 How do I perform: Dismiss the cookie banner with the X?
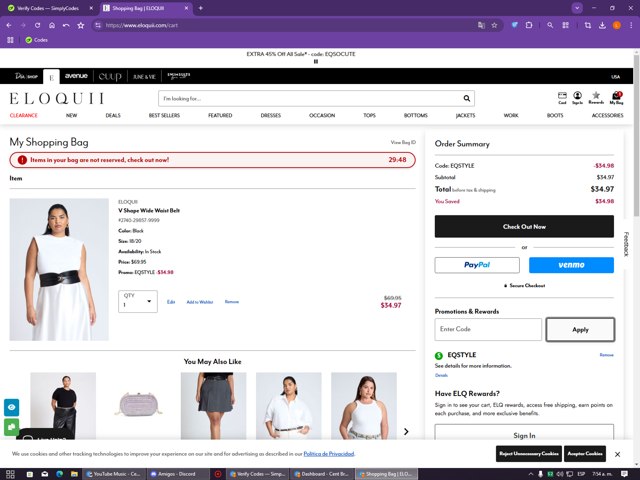pyautogui.click(x=618, y=454)
